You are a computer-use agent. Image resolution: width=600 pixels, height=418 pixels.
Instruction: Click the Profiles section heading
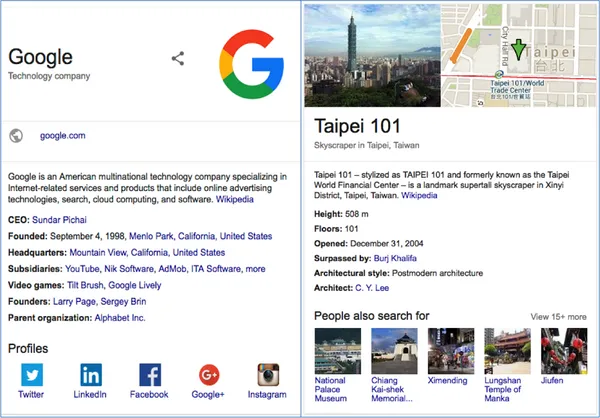coord(28,348)
